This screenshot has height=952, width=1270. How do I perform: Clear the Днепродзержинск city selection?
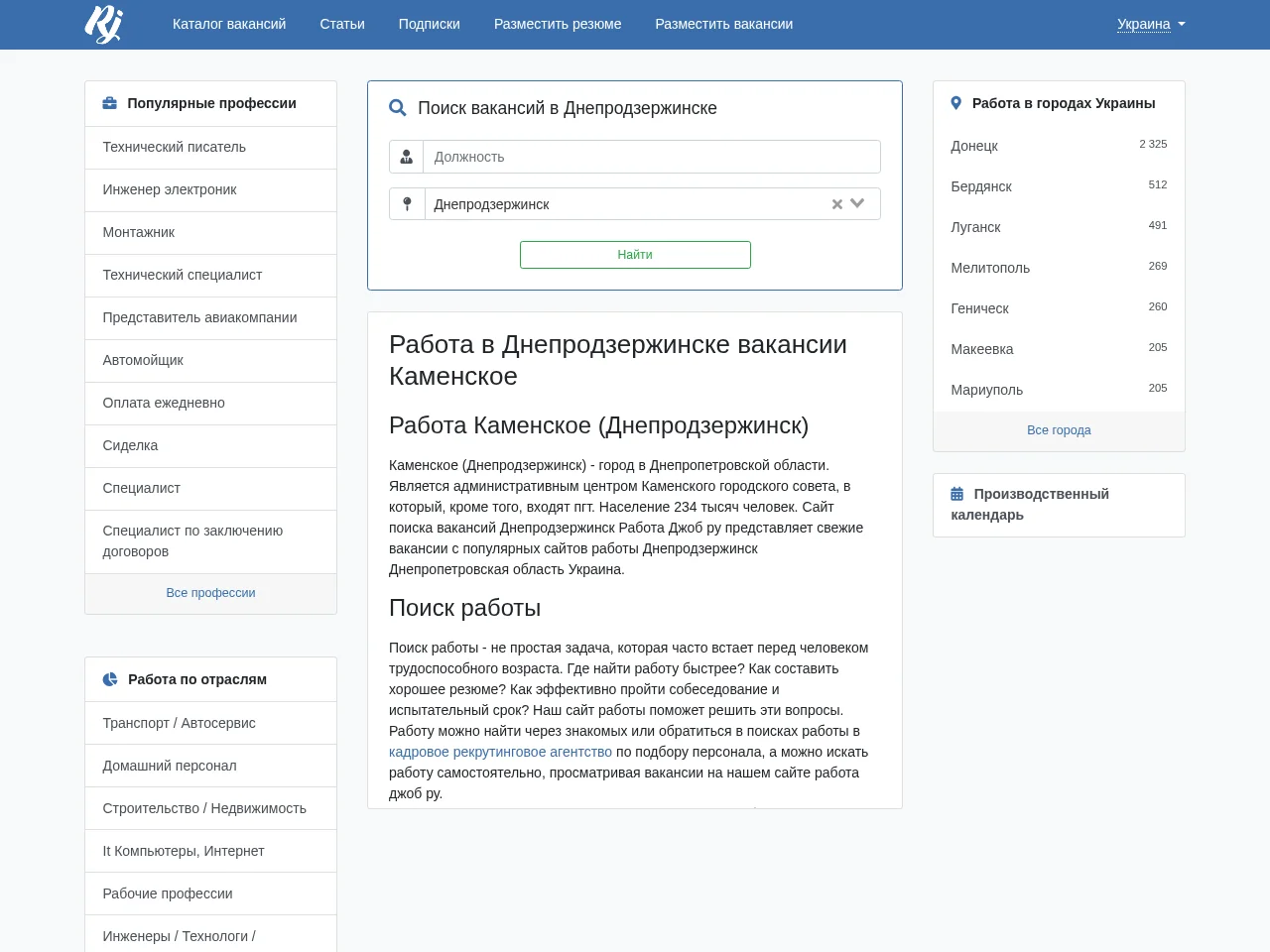coord(837,204)
